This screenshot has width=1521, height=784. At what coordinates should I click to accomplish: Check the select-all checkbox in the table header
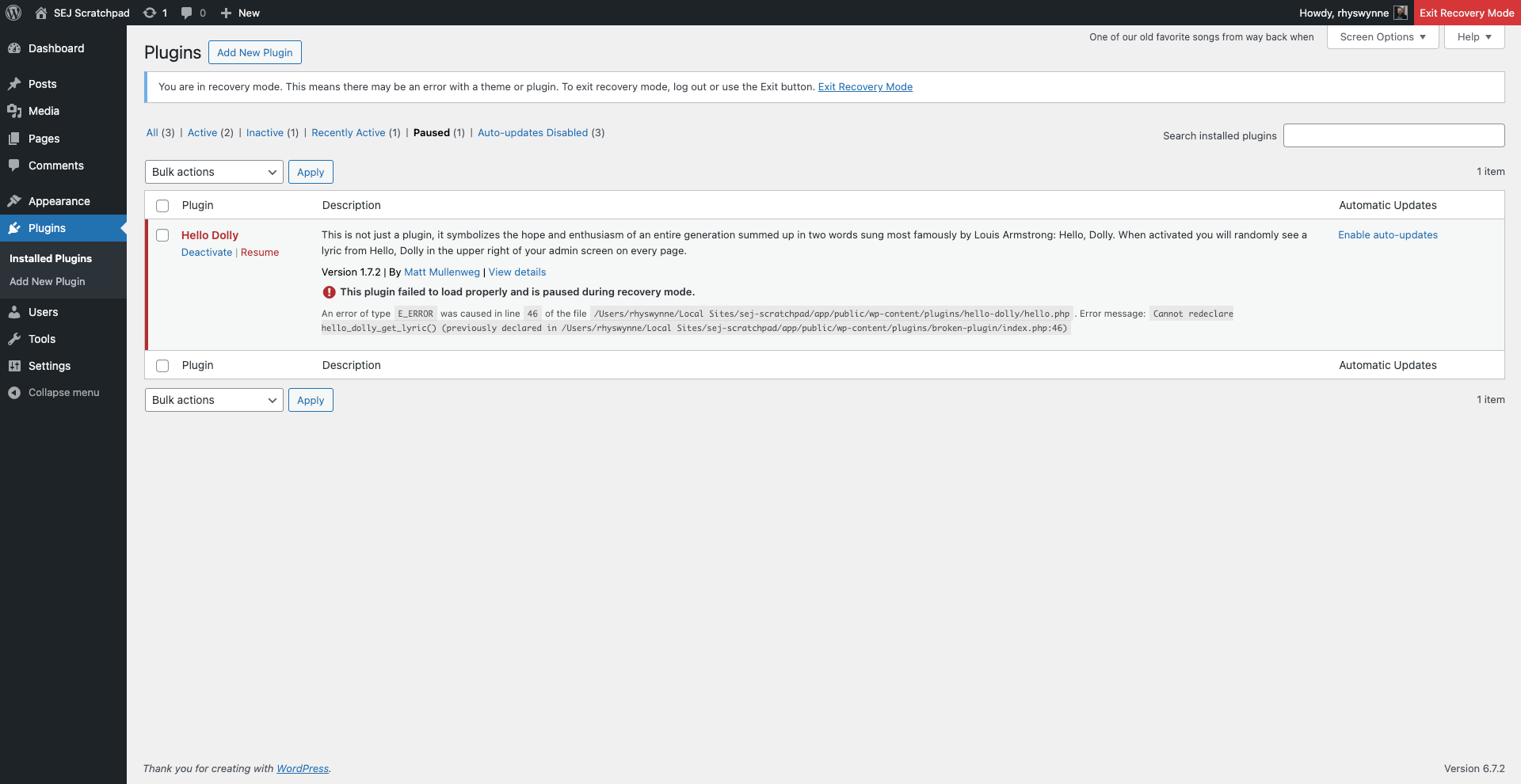(162, 206)
